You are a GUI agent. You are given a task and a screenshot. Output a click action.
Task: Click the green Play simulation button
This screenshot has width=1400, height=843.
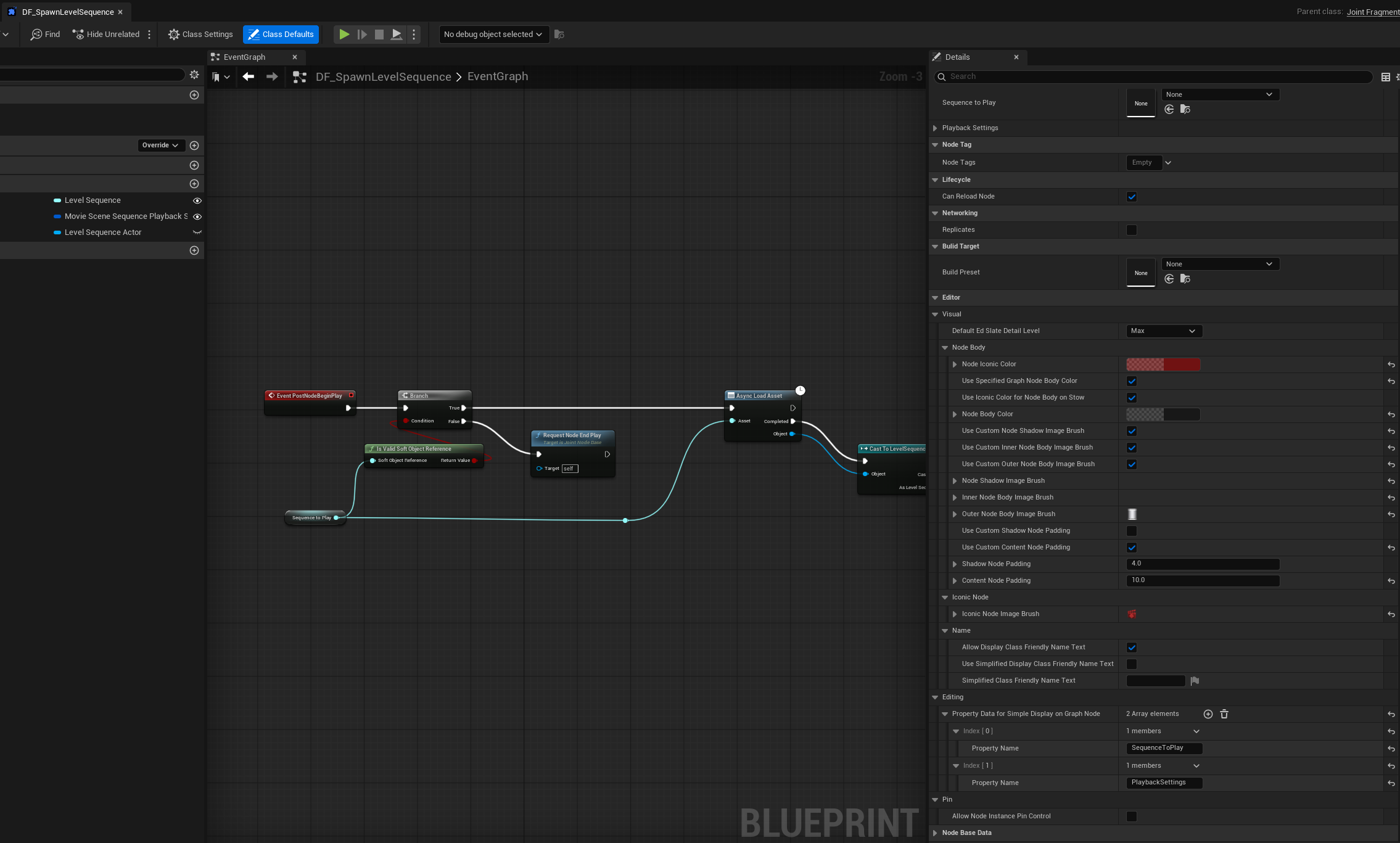click(344, 35)
